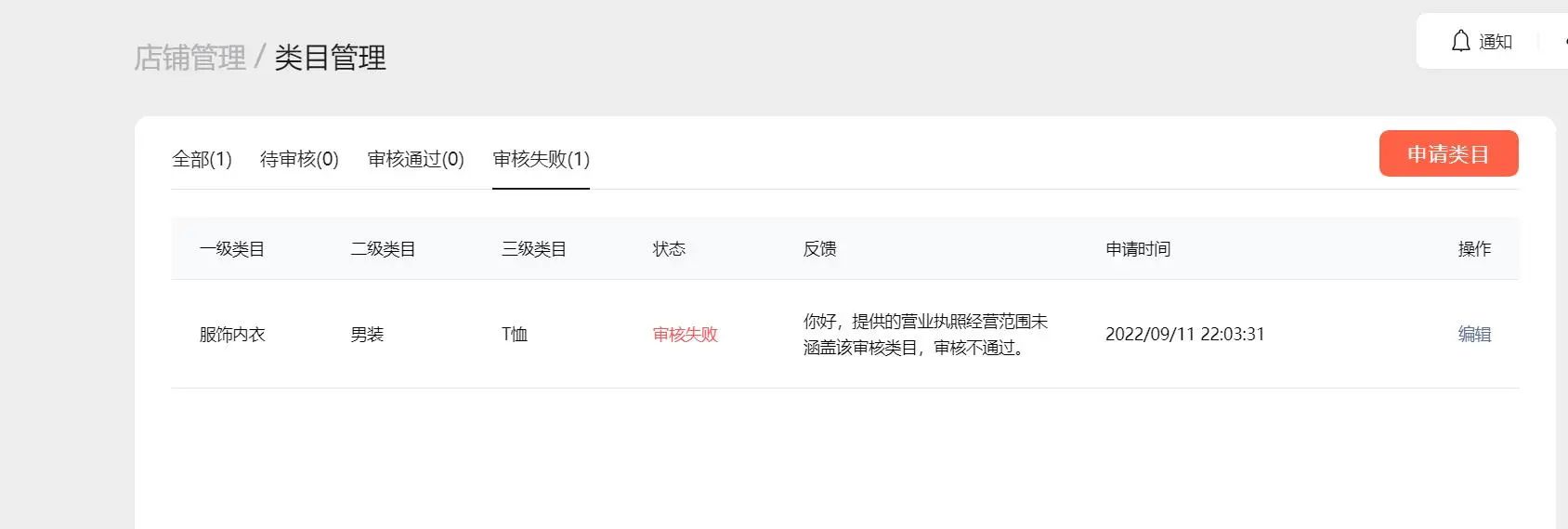Select the 服饰内衣 category cell
This screenshot has height=529, width=1568.
tap(232, 334)
